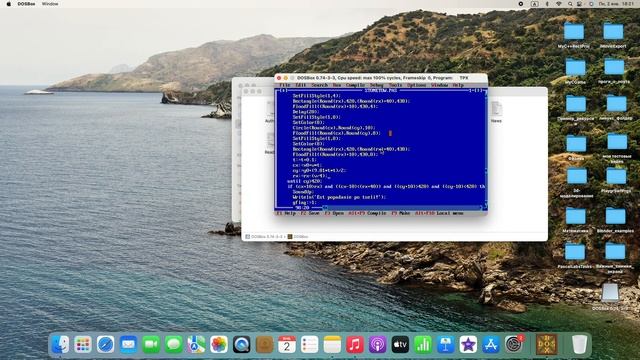Viewport: 640px width, 360px height.
Task: Launch FaceTime from the Dock
Action: coord(151,345)
